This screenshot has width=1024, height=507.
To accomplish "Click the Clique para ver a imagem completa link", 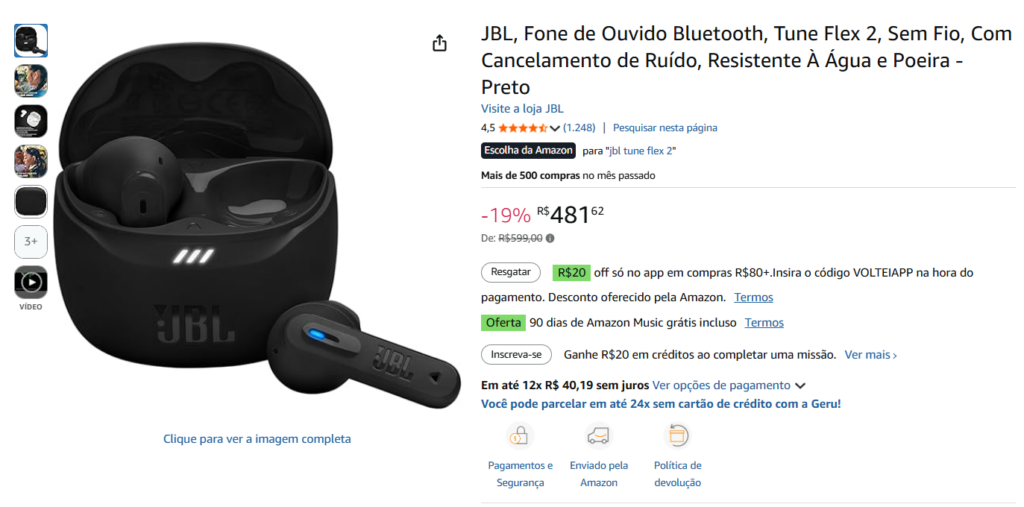I will [257, 438].
